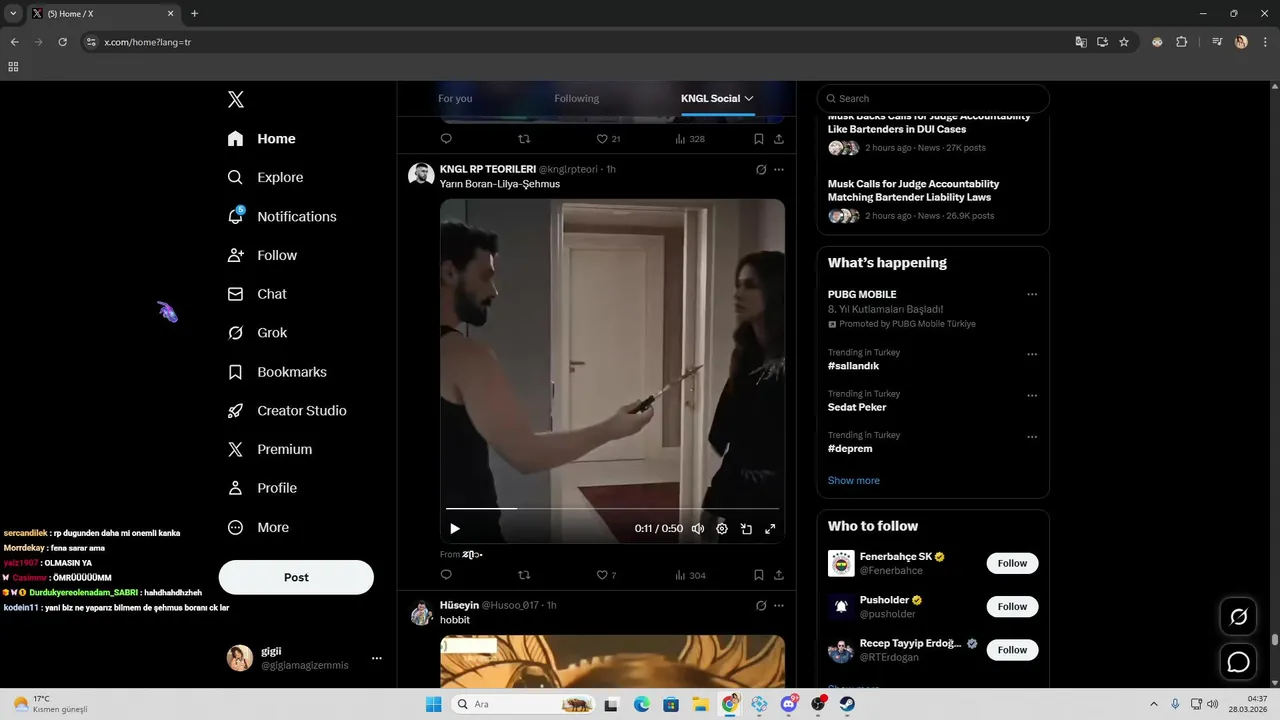Viewport: 1280px width, 720px height.
Task: Bookmark the KNGL RP TEORILERI post
Action: (x=759, y=575)
